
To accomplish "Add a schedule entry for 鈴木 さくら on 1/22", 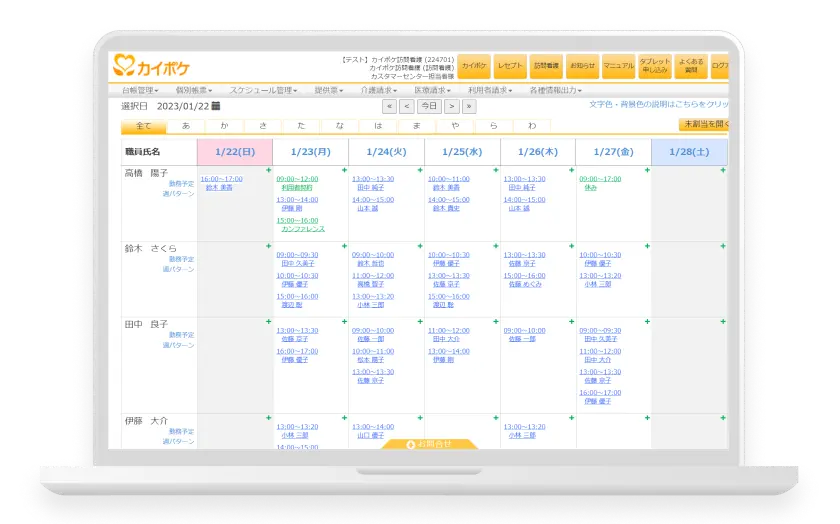I will (x=268, y=246).
